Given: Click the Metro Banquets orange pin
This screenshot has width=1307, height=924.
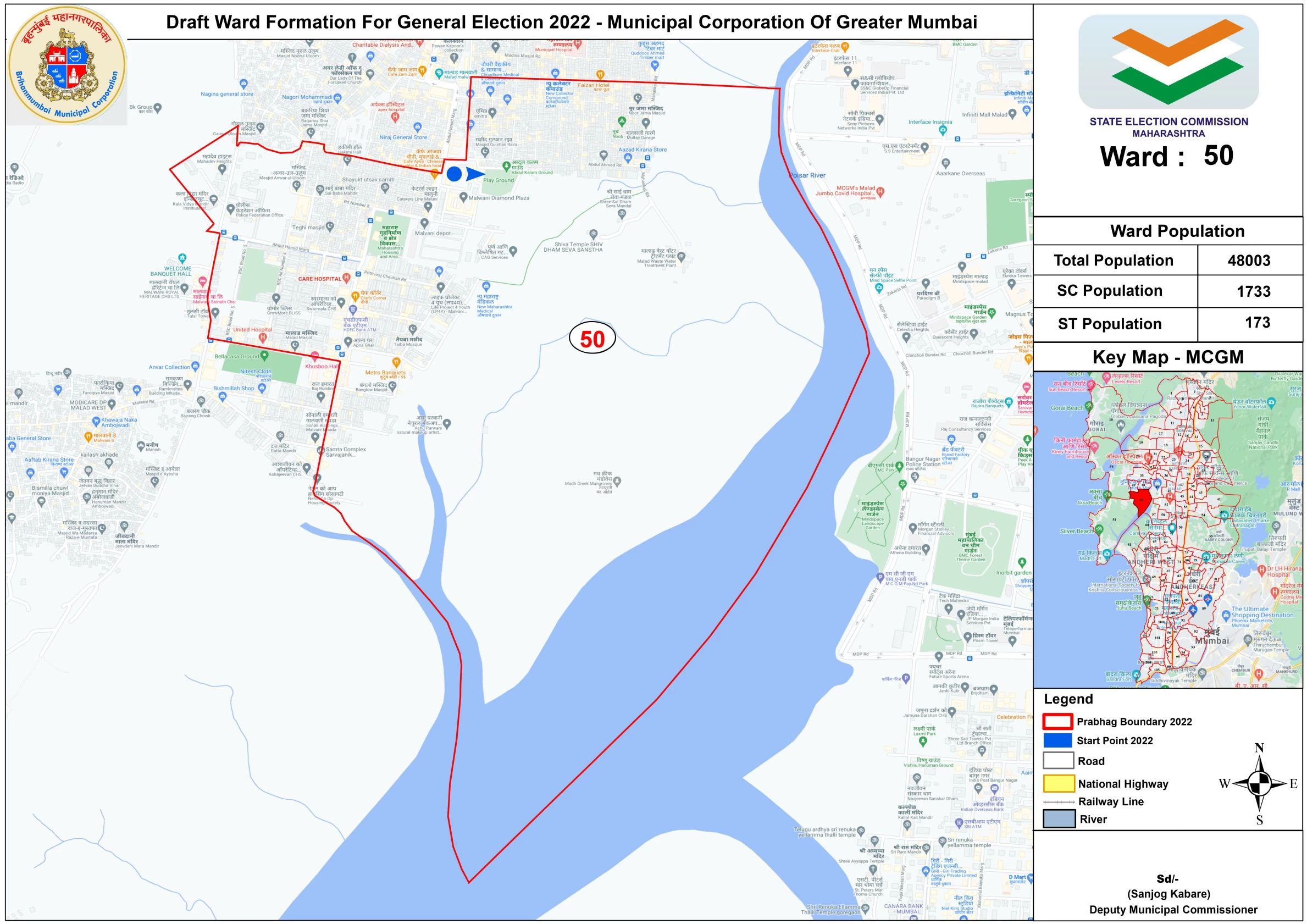Looking at the screenshot, I should click(396, 362).
